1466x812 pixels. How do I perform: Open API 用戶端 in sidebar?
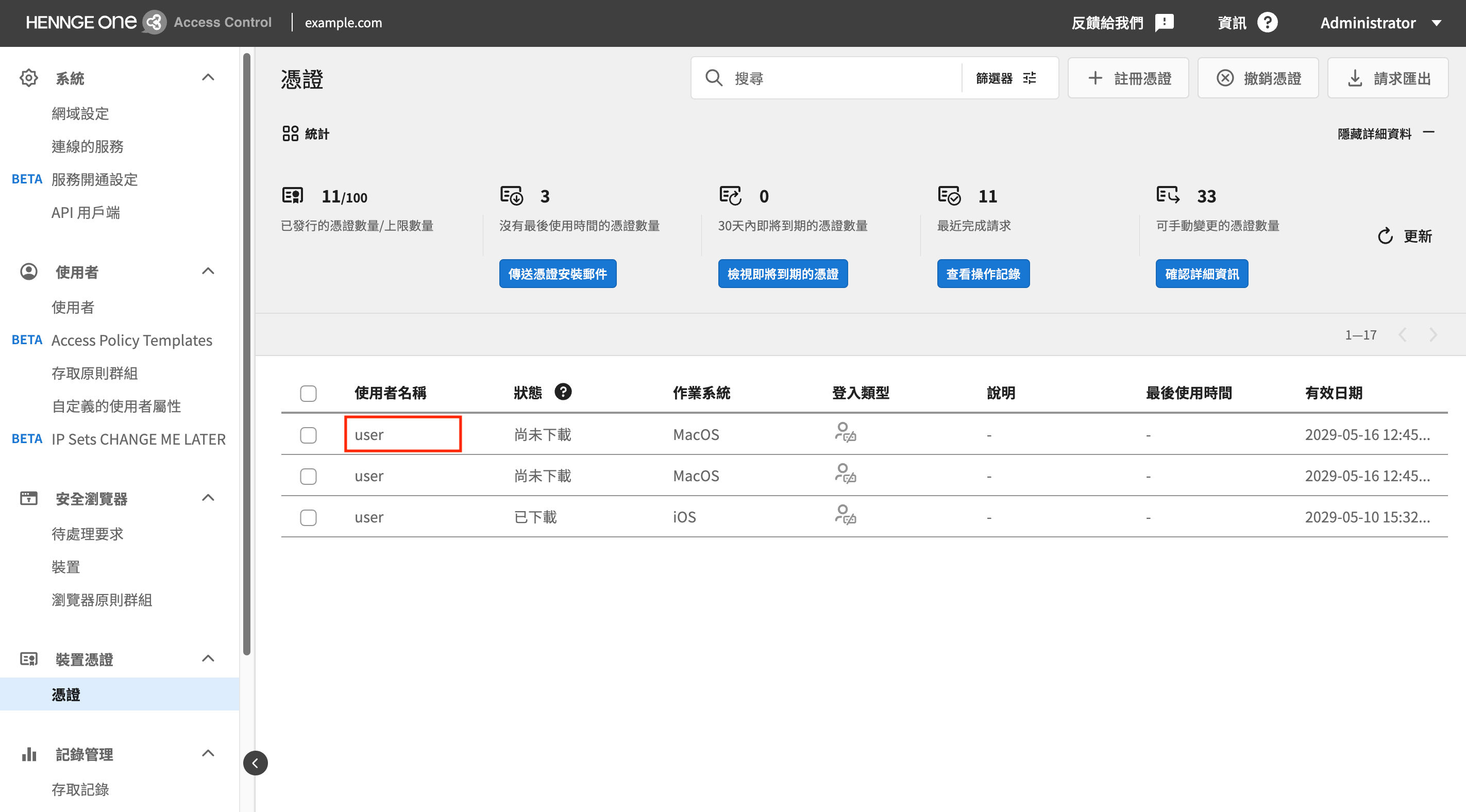[x=86, y=212]
